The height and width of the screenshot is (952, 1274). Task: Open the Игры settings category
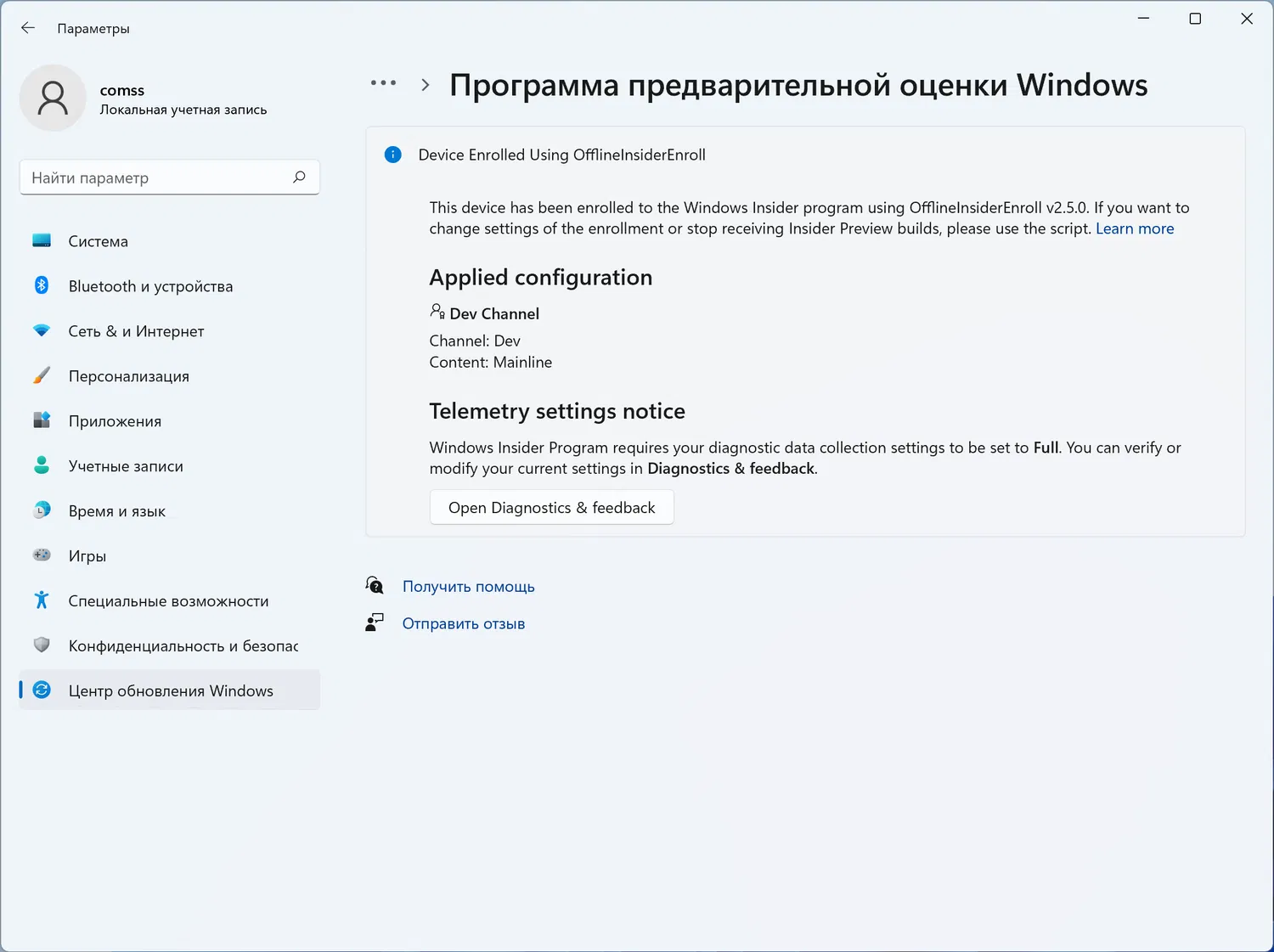[170, 556]
